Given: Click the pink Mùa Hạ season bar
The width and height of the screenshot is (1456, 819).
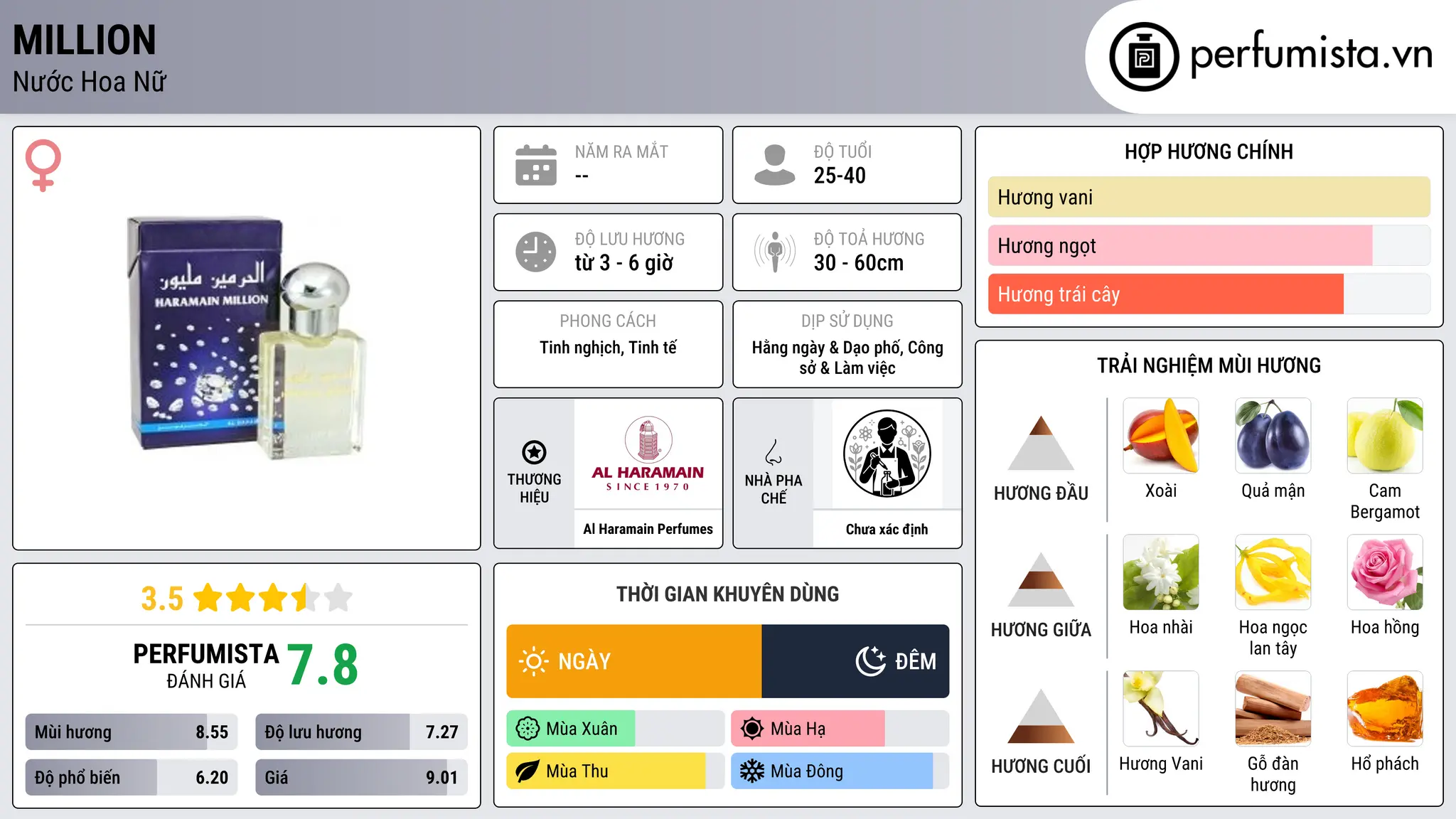Looking at the screenshot, I should tap(808, 729).
